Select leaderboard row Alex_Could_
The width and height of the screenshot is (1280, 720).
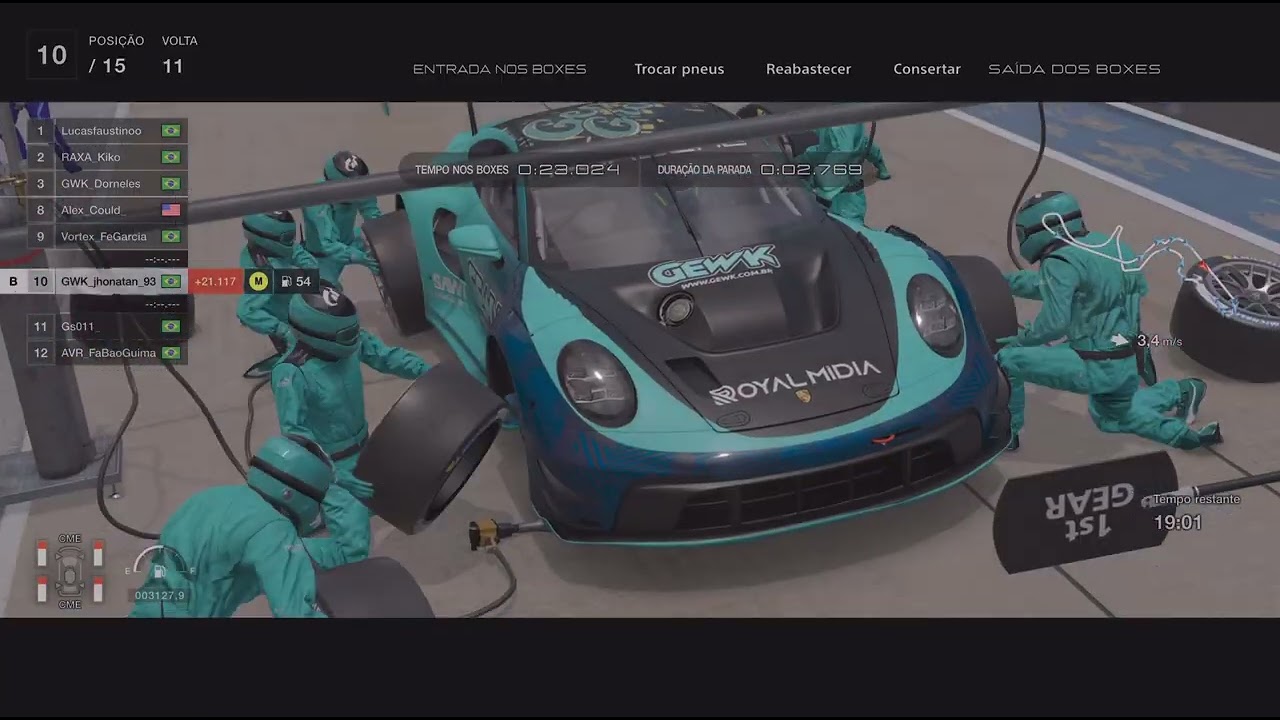tap(107, 210)
